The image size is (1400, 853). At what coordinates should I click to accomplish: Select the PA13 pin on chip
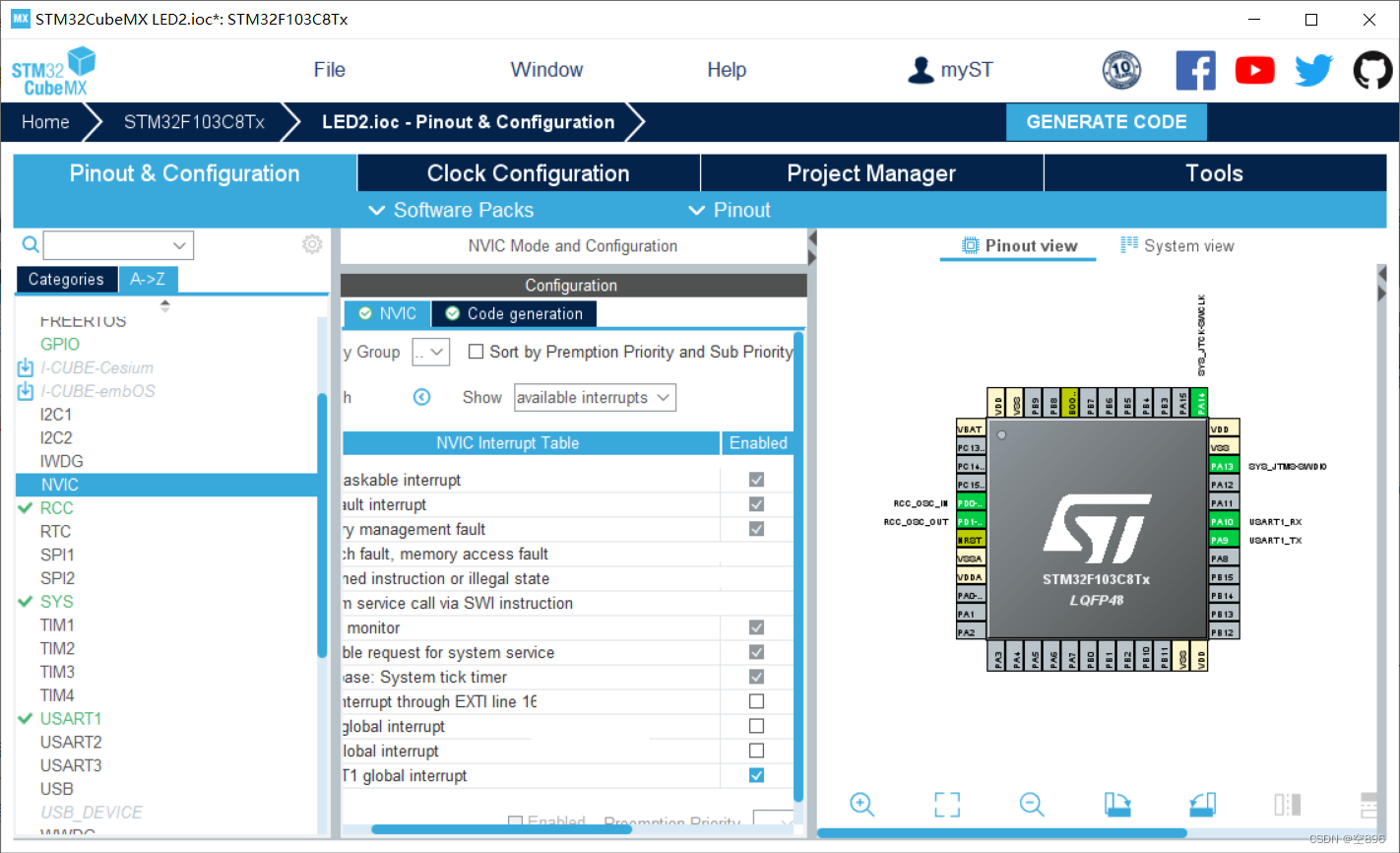coord(1223,466)
